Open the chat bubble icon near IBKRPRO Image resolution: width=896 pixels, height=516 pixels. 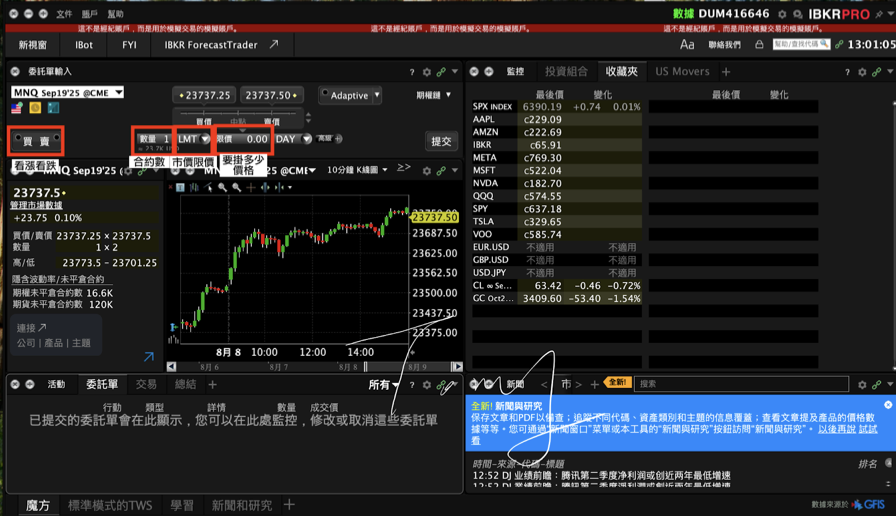pyautogui.click(x=798, y=14)
